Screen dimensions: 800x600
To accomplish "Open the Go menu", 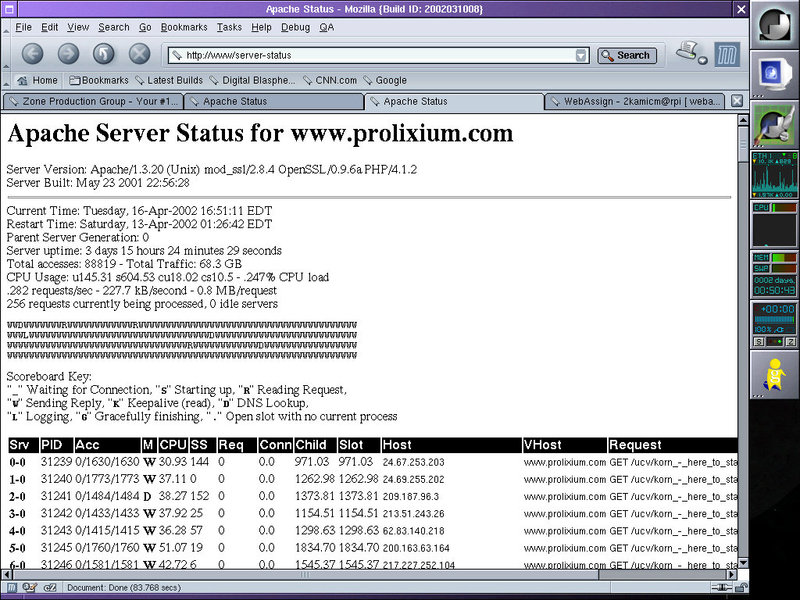I will point(145,27).
